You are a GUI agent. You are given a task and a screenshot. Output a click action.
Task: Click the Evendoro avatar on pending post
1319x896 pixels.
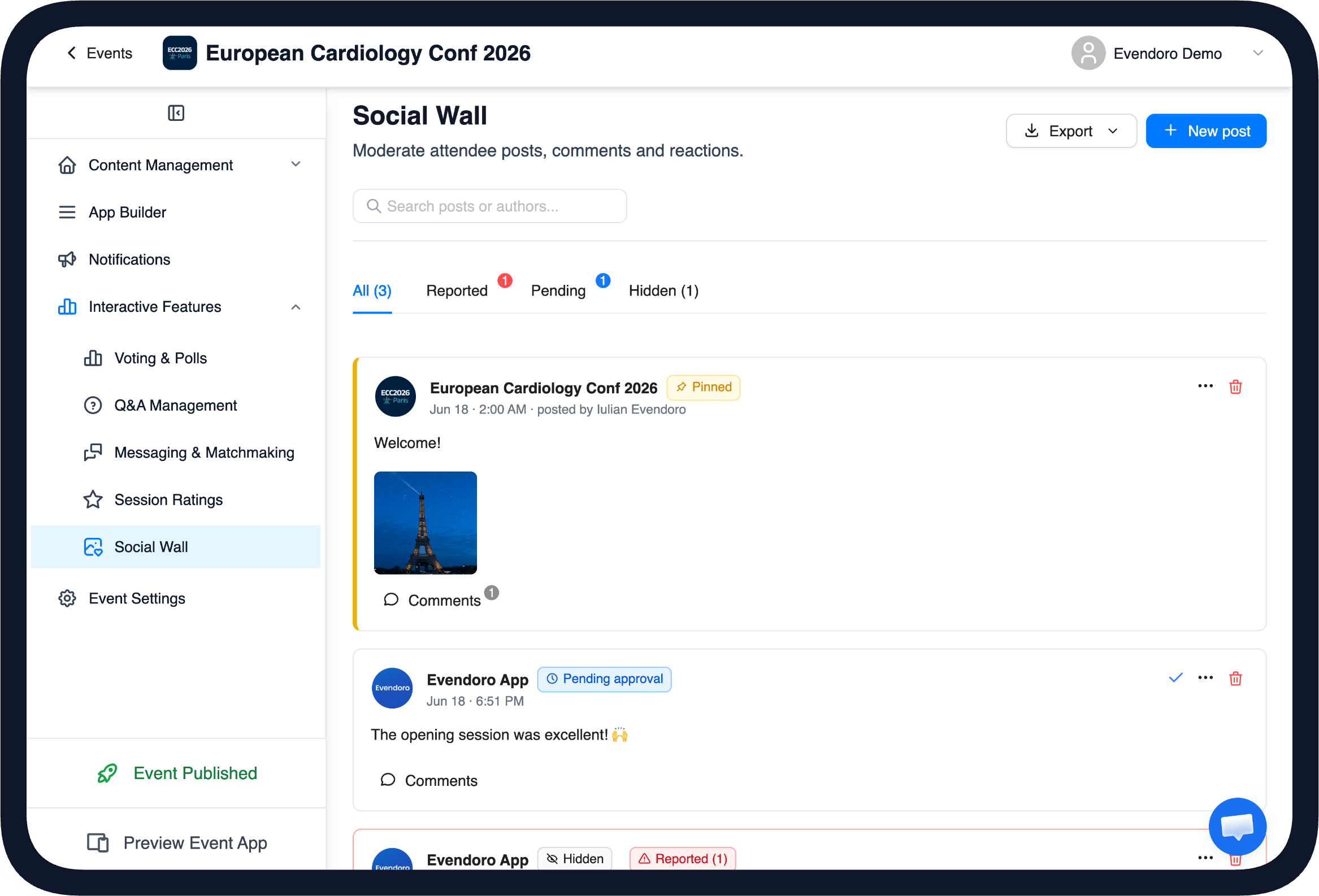(x=392, y=688)
